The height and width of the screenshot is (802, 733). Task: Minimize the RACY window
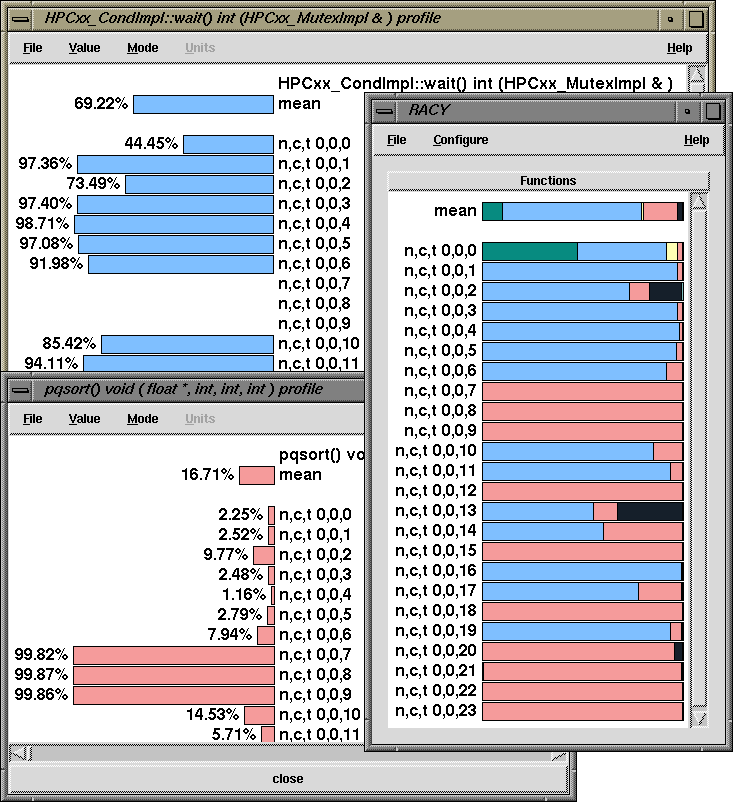(x=687, y=110)
